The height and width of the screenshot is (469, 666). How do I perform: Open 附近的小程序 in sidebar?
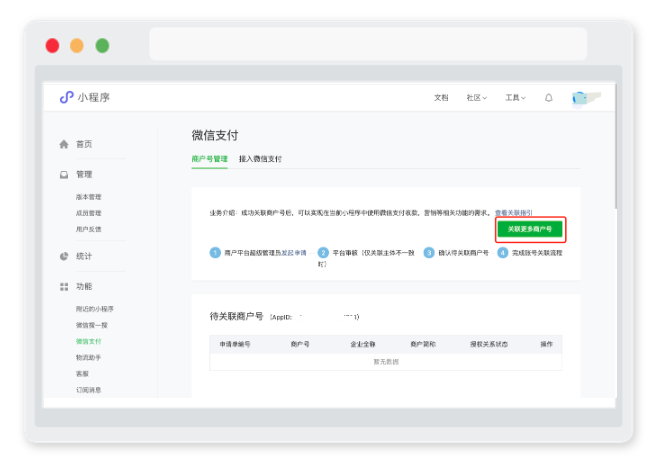click(x=95, y=309)
